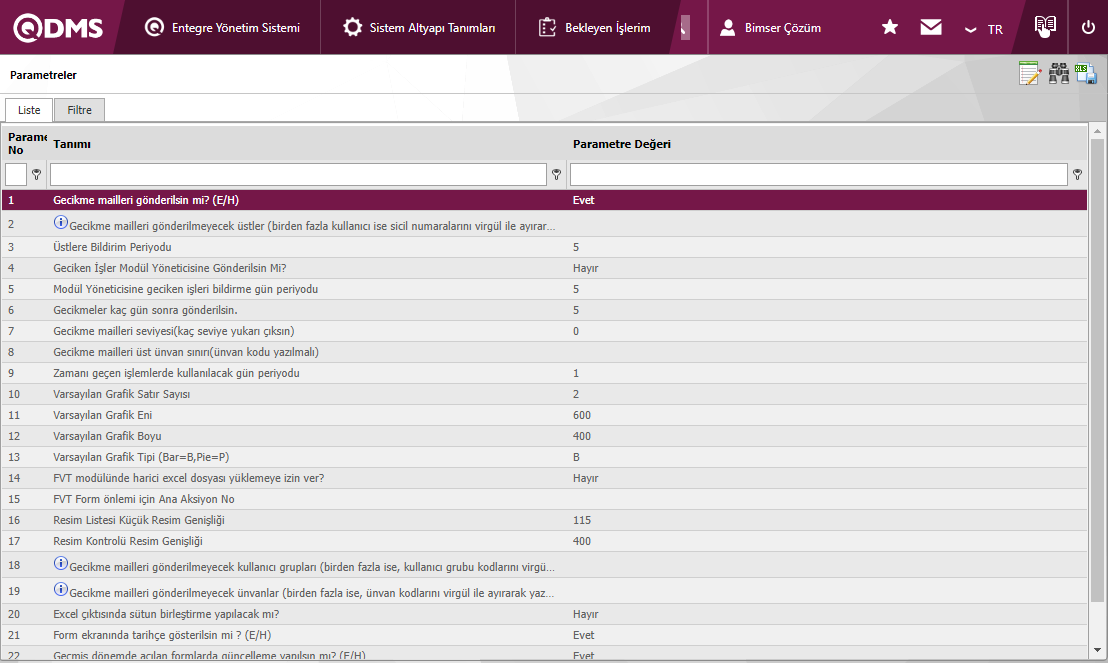Switch to the Filtre tab
Viewport: 1108px width, 663px height.
79,110
